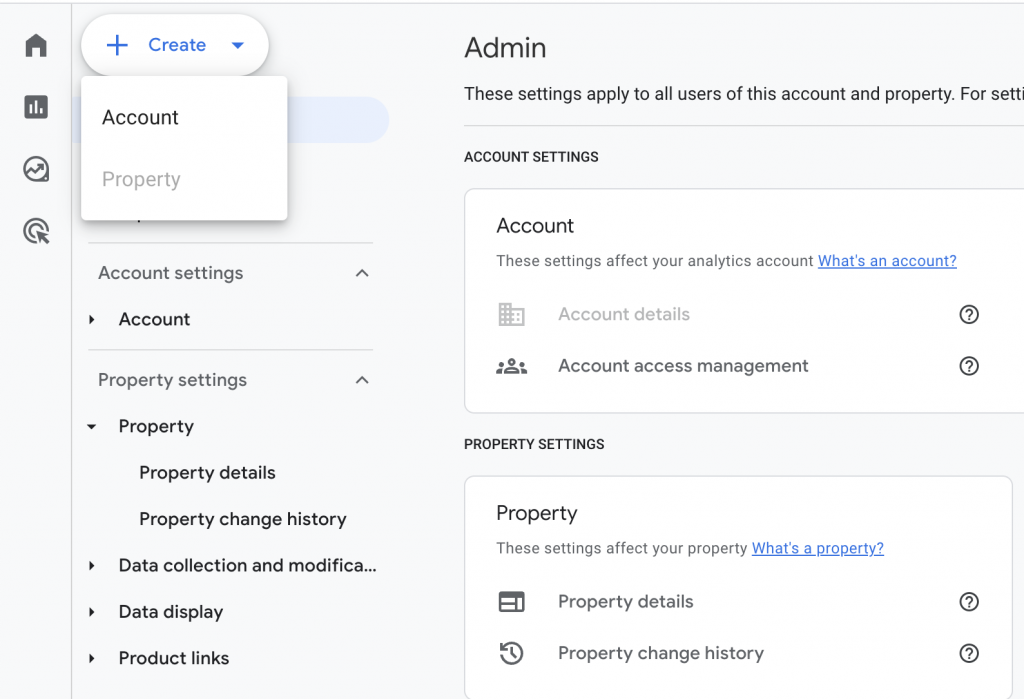Open the Explore icon in sidebar
1024x699 pixels.
coord(36,169)
